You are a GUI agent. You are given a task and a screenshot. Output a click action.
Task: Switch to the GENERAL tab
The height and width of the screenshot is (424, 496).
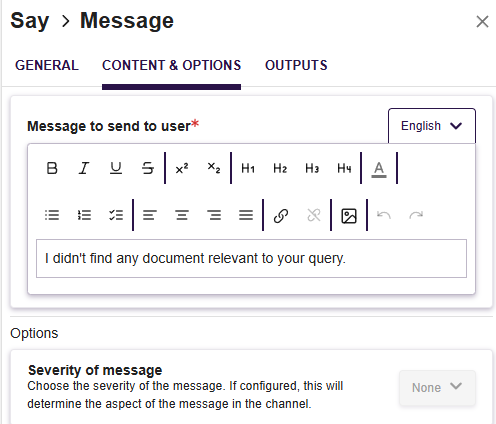47,65
